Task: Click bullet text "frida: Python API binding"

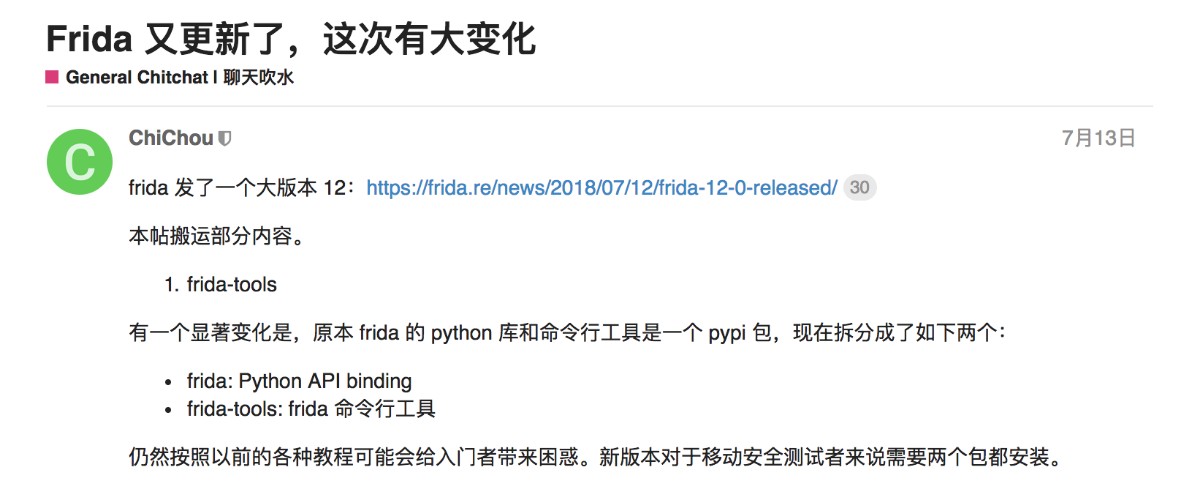Action: (x=299, y=381)
